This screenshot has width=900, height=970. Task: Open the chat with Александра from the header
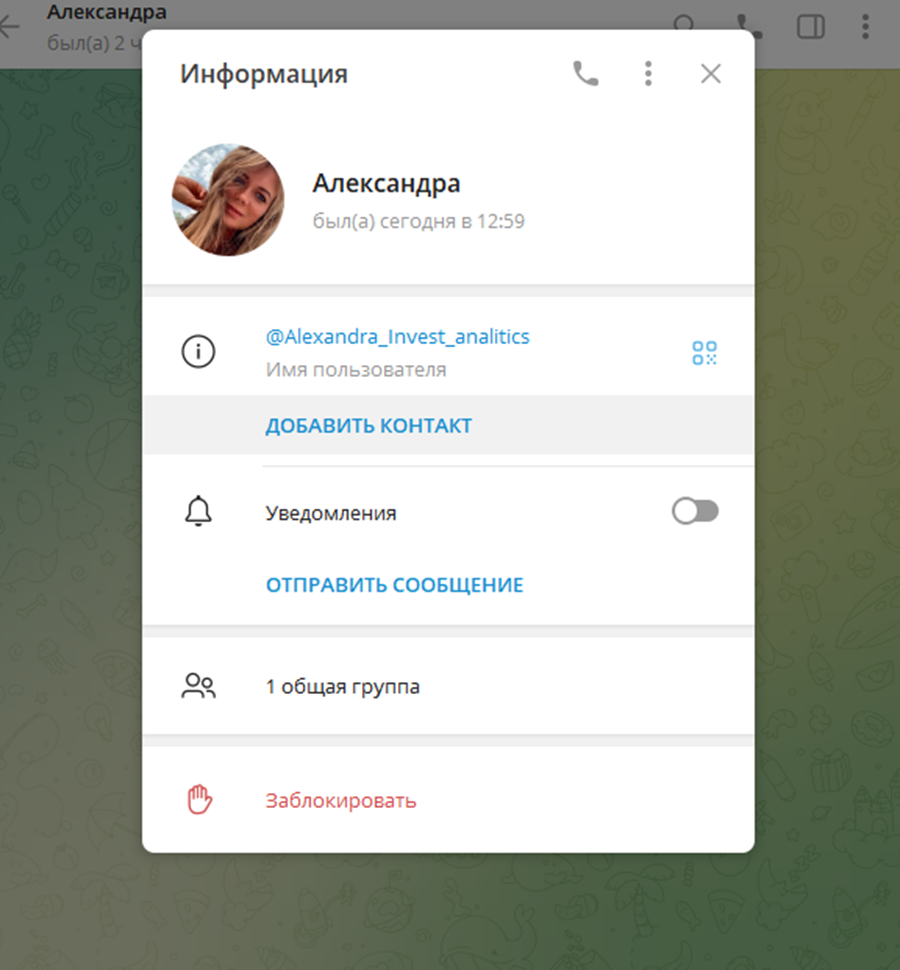(x=105, y=12)
